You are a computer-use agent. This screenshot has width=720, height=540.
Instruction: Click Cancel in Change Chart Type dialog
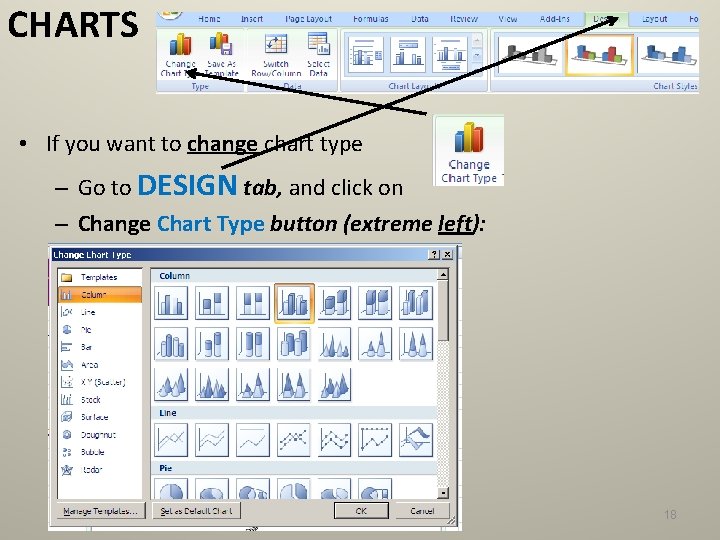(422, 511)
